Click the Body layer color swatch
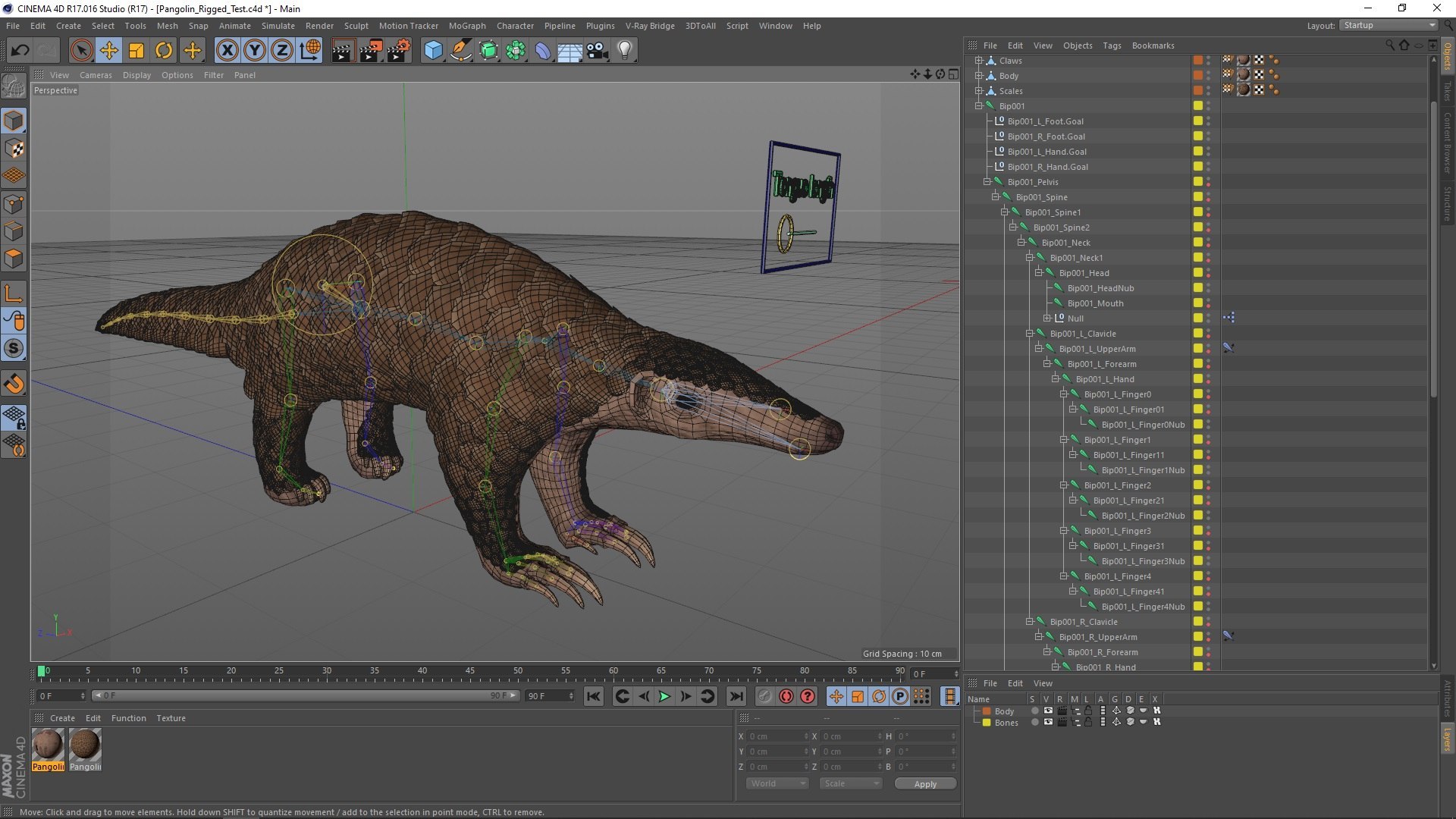The width and height of the screenshot is (1456, 819). (x=987, y=711)
